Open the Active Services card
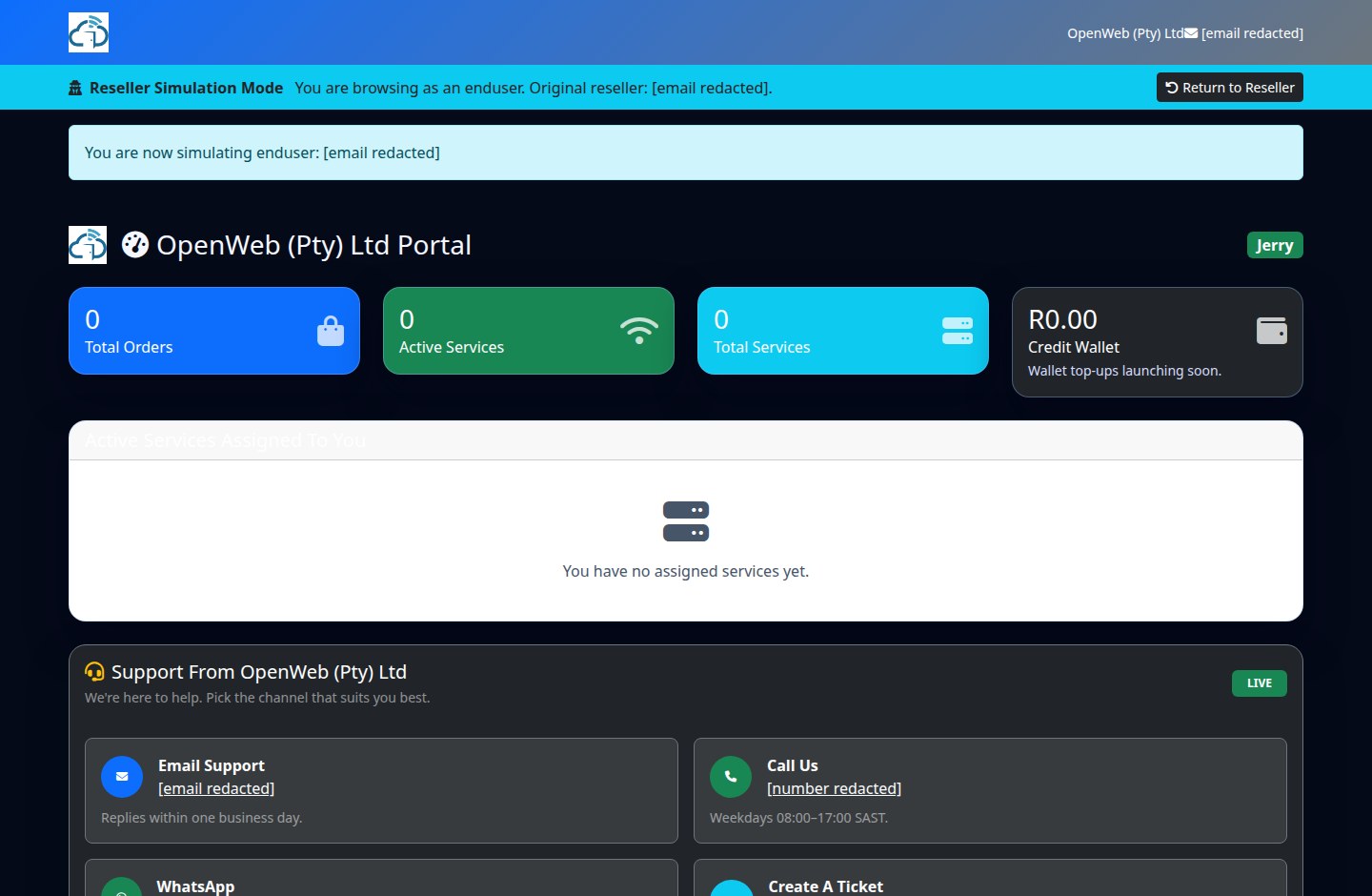1372x896 pixels. coord(529,331)
